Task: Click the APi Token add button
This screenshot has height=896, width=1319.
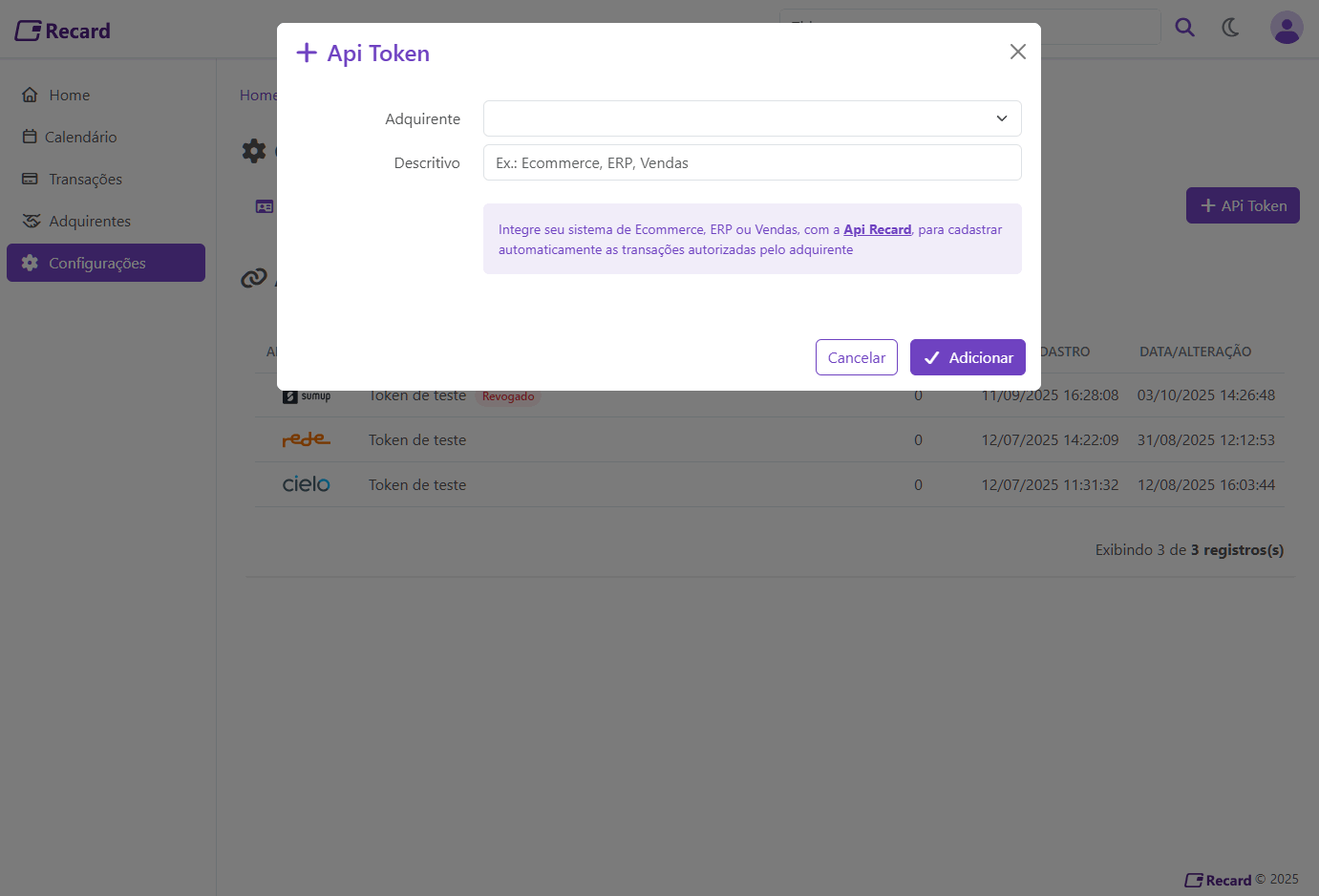Action: [x=1242, y=205]
